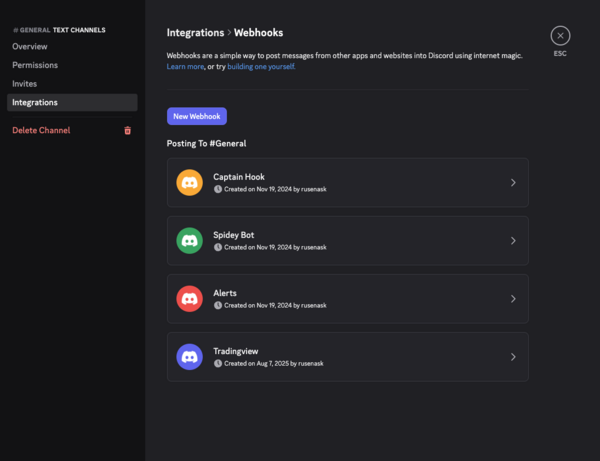Close settings with the ESC X button
Screen dimensions: 600x461
point(560,36)
